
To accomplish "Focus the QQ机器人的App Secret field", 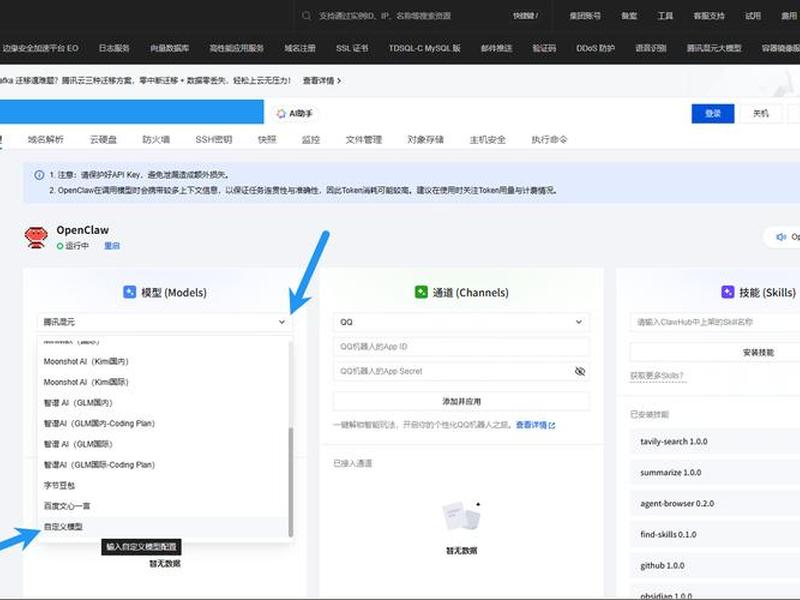I will pyautogui.click(x=461, y=371).
